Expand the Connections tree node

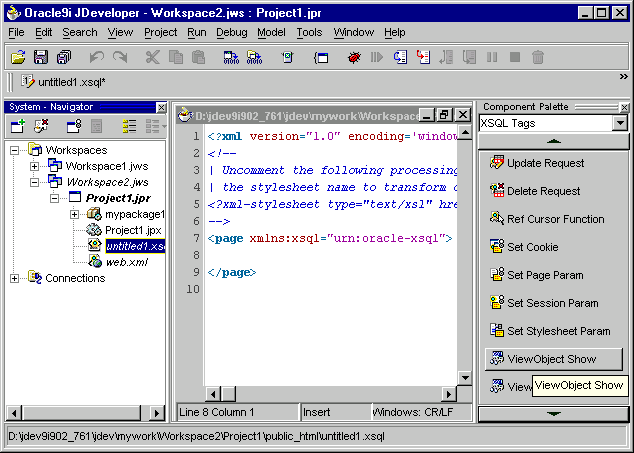point(15,278)
